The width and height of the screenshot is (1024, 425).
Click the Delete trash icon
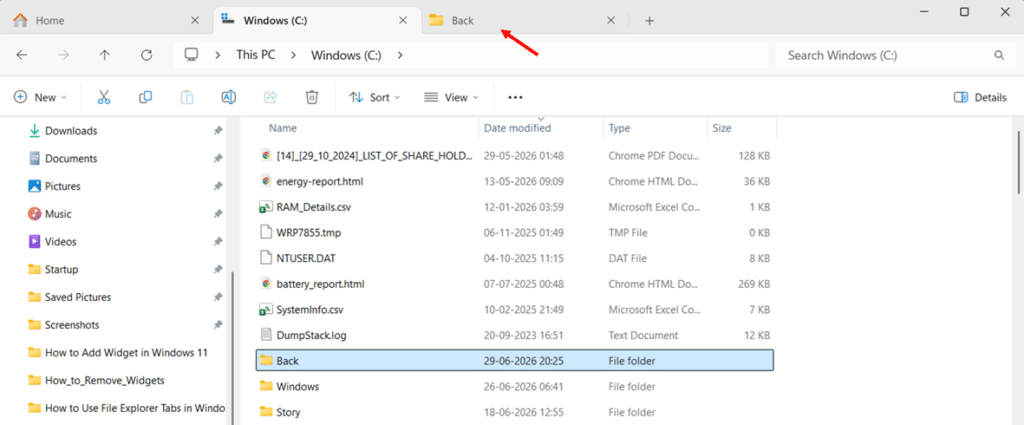[312, 97]
